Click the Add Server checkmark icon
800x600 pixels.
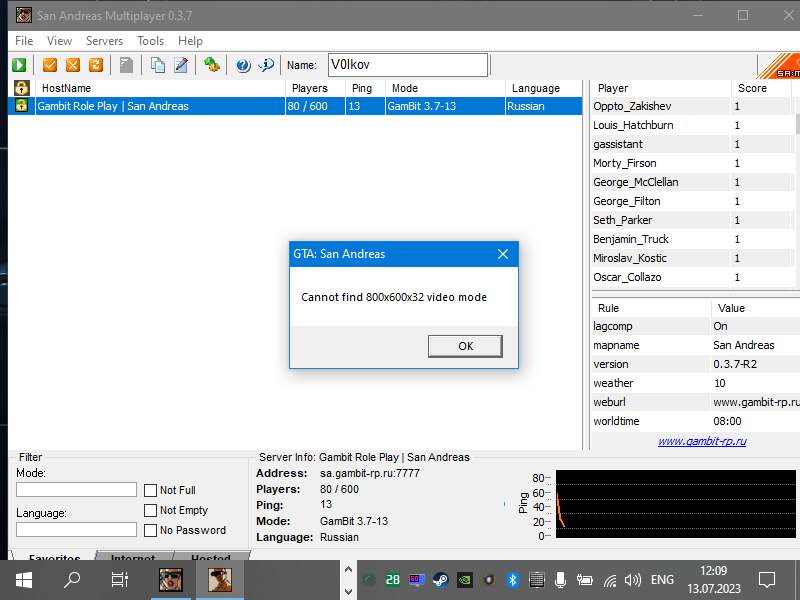pyautogui.click(x=50, y=65)
